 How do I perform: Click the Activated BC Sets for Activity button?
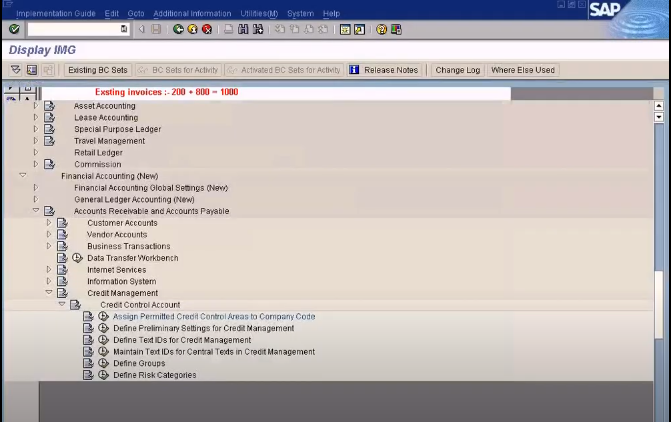(284, 70)
